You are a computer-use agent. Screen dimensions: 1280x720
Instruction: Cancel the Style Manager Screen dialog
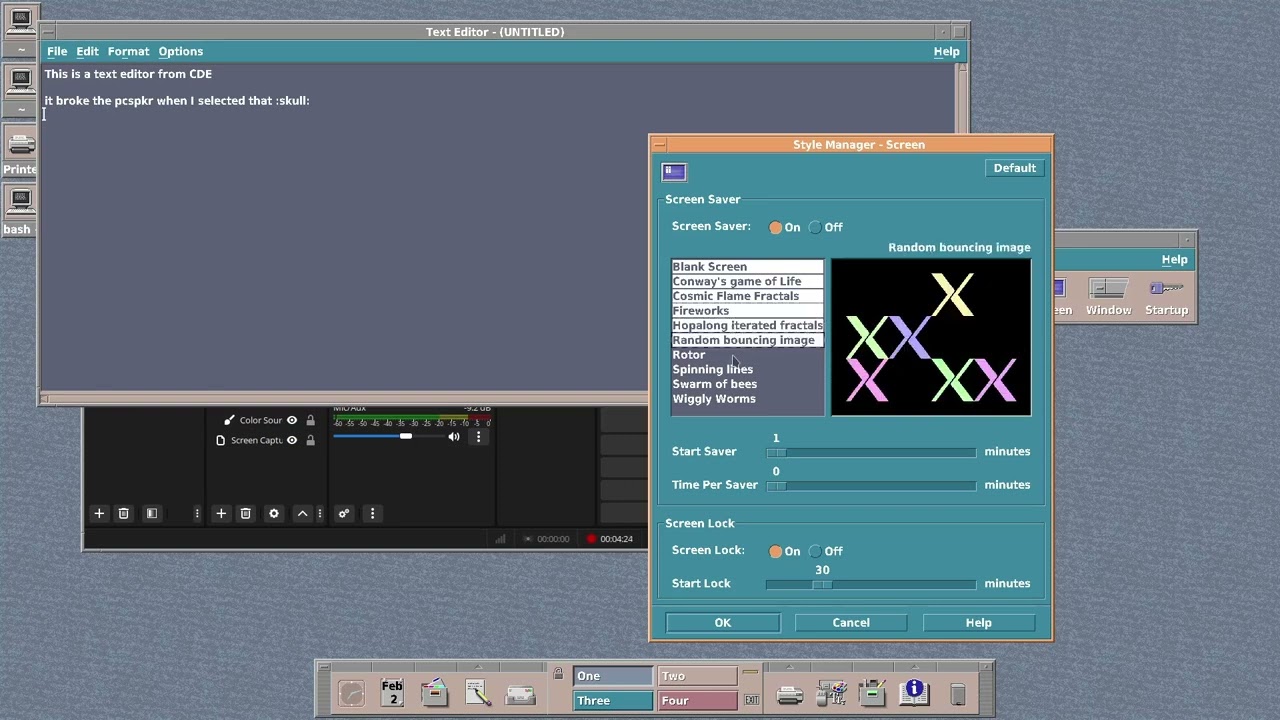point(851,623)
